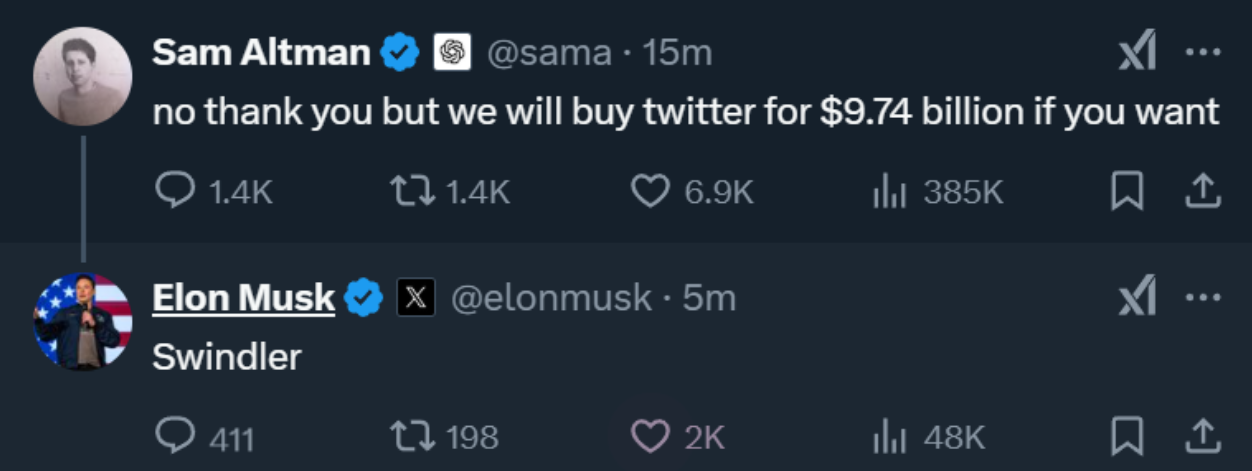This screenshot has height=471, width=1252.
Task: Open more options for Elon Musk's tweet
Action: click(1202, 297)
